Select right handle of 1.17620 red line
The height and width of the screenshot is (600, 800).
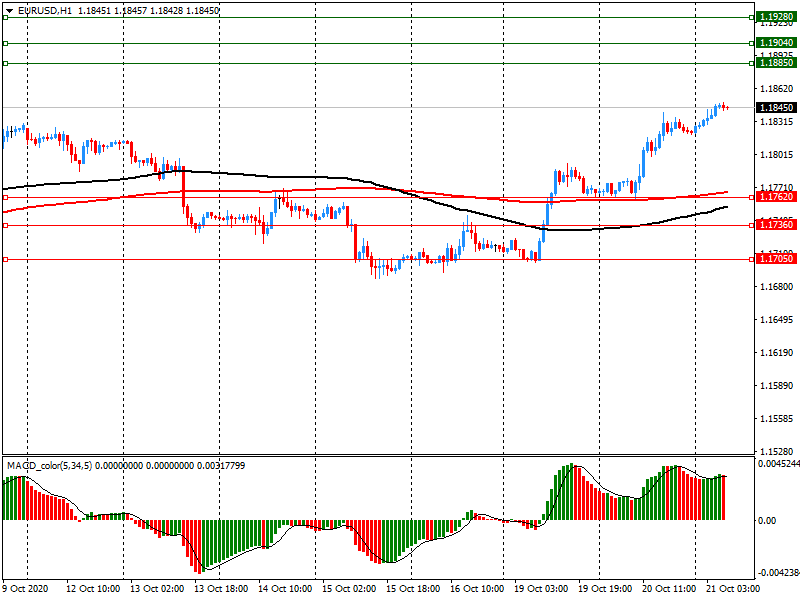[x=752, y=197]
